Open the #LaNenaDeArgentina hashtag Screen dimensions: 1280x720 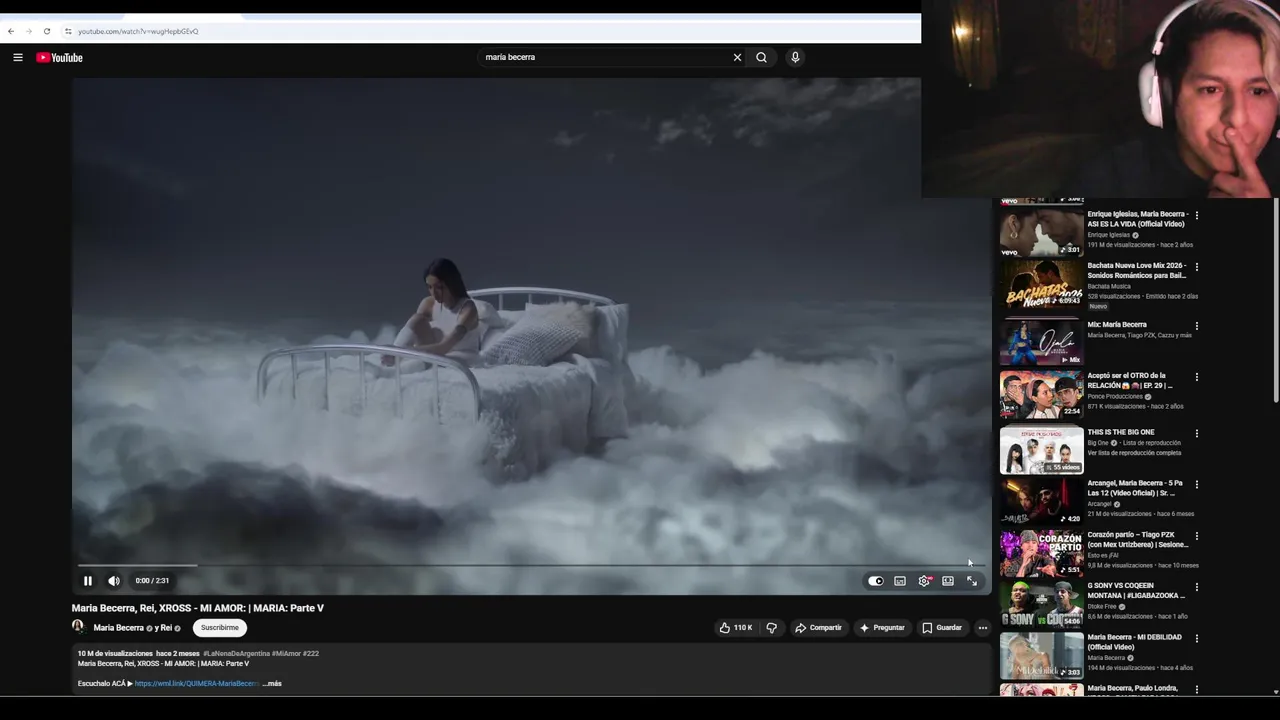coord(237,654)
